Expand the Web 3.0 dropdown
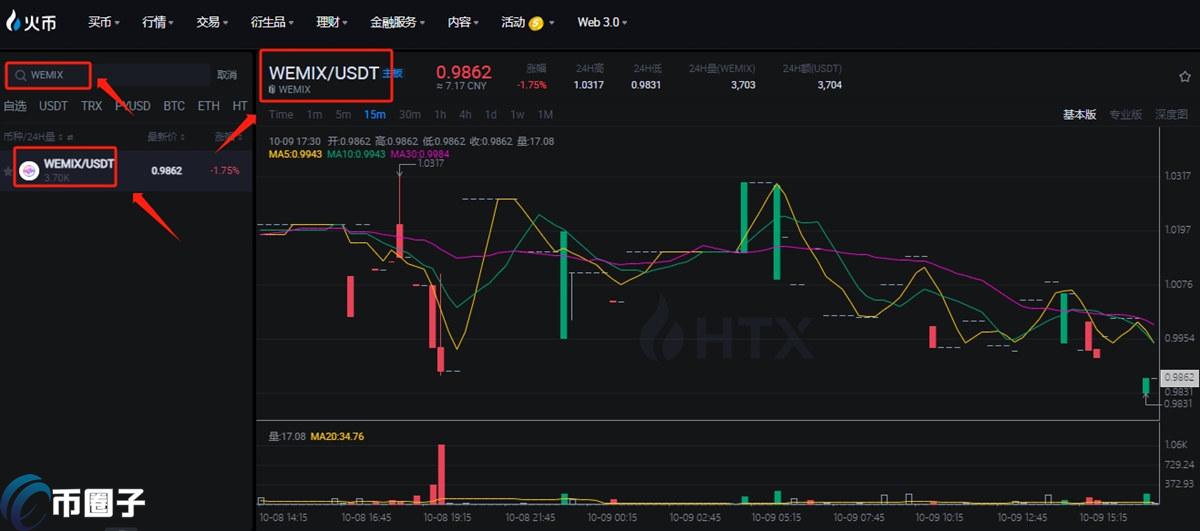This screenshot has width=1200, height=531. 602,22
